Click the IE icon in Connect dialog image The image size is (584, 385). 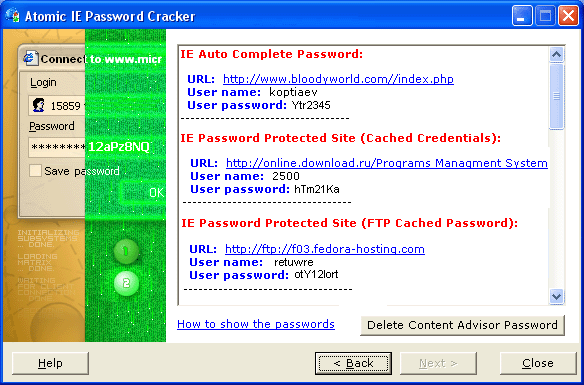31,58
